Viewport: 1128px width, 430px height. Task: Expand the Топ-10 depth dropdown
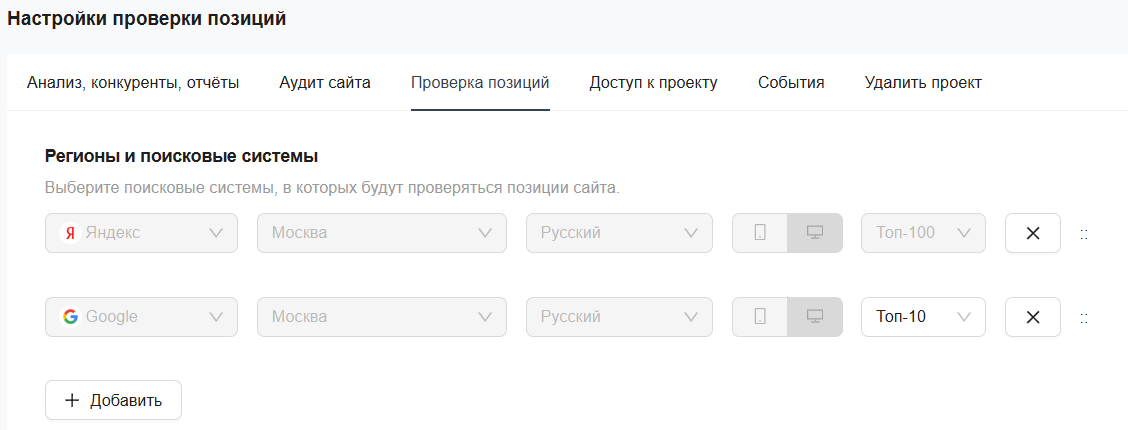[922, 317]
